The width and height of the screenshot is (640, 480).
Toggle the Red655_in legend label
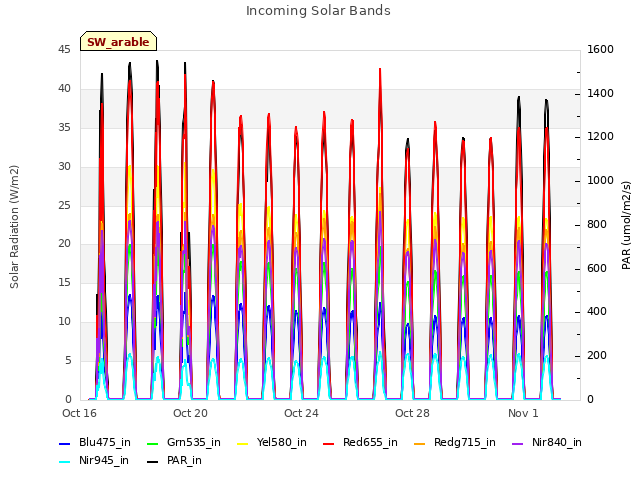(370, 442)
